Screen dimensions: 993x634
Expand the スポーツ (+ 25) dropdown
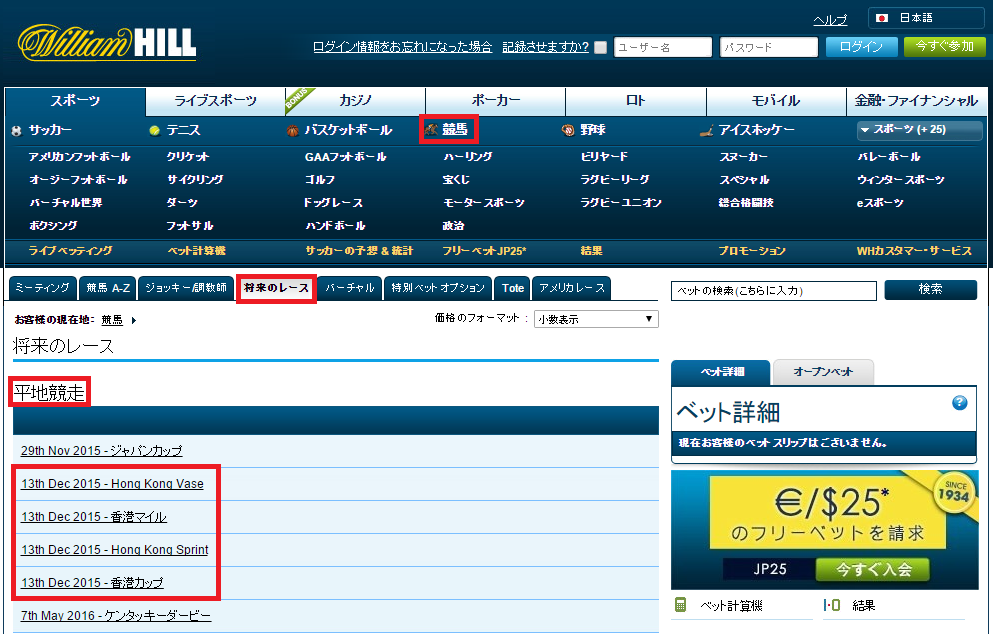(919, 130)
